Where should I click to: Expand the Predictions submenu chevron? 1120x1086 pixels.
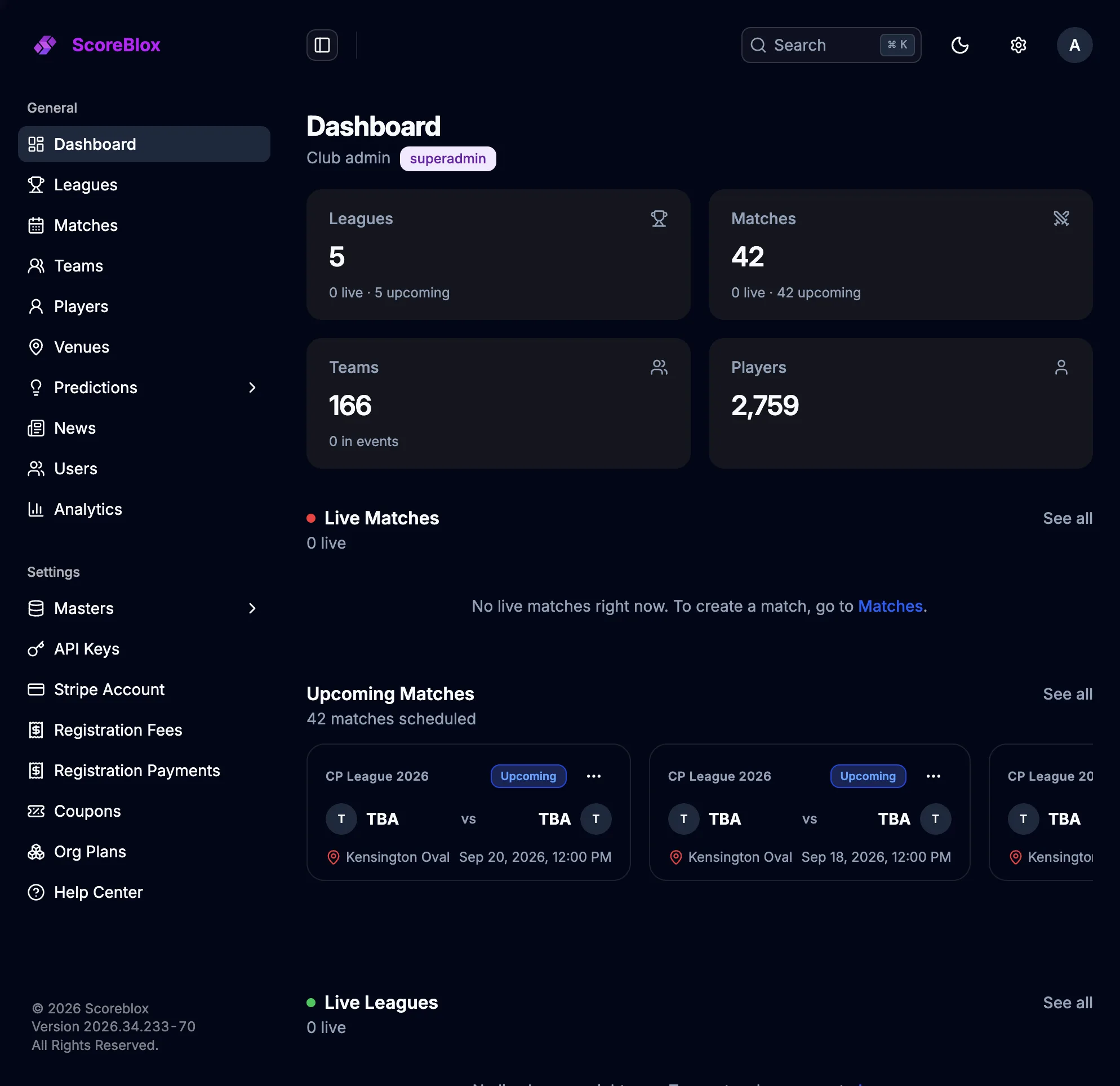pos(252,388)
